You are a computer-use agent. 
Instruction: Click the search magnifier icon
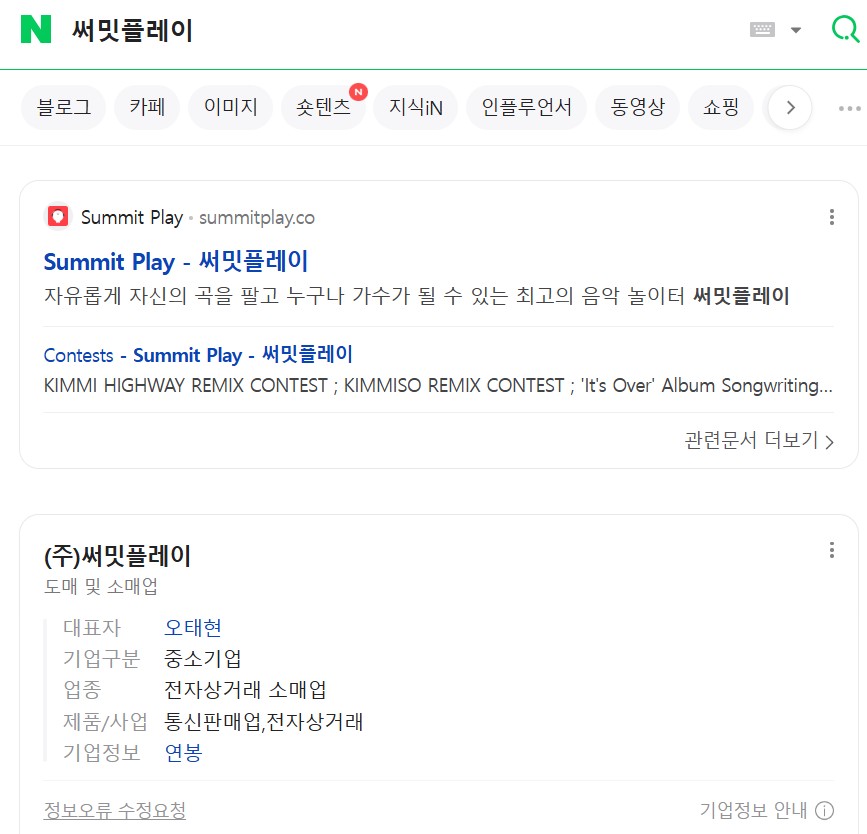843,31
